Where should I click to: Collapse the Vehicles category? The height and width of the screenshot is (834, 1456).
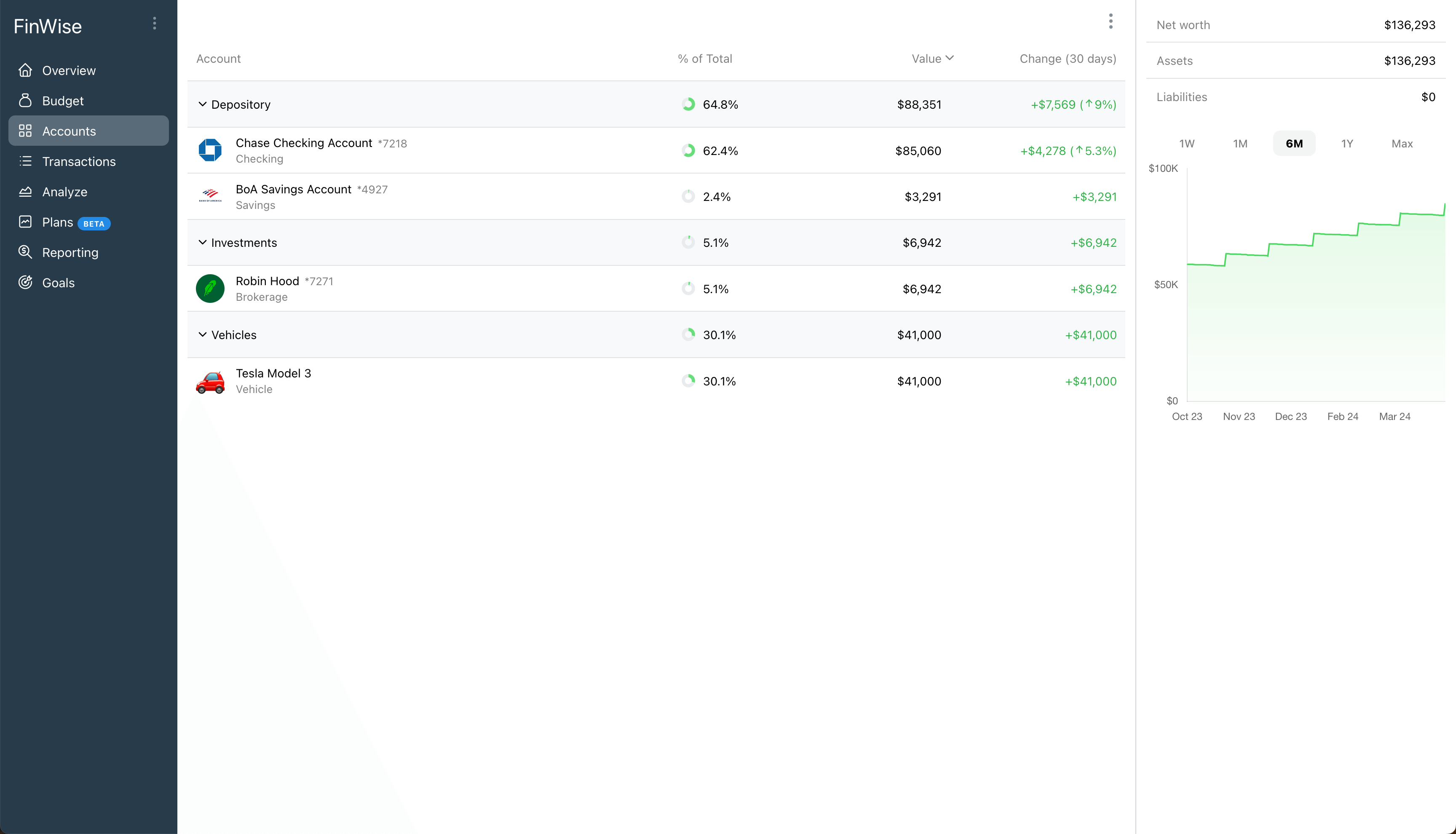coord(203,334)
